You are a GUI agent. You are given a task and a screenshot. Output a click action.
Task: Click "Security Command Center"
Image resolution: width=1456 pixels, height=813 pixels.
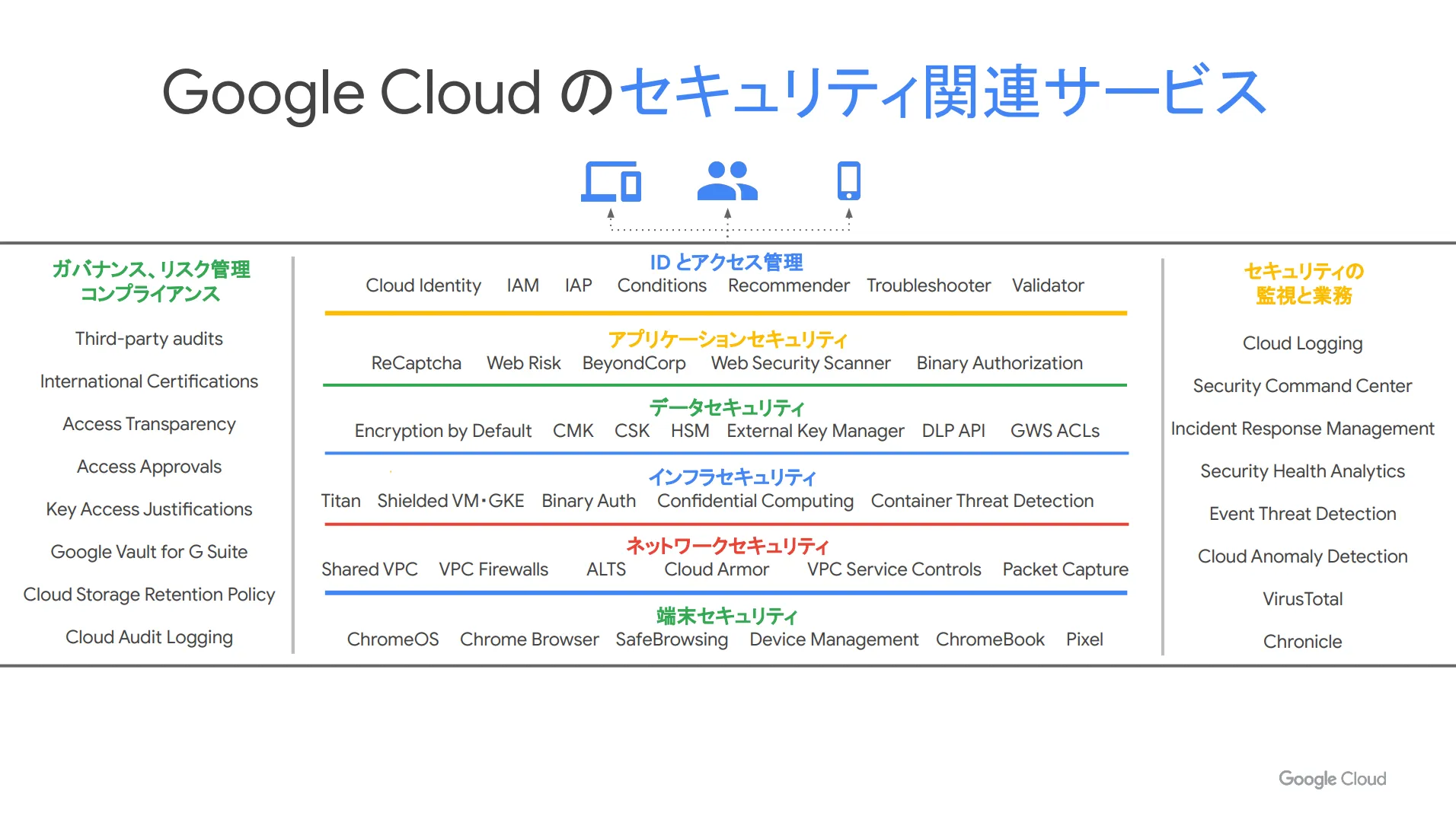(1303, 387)
